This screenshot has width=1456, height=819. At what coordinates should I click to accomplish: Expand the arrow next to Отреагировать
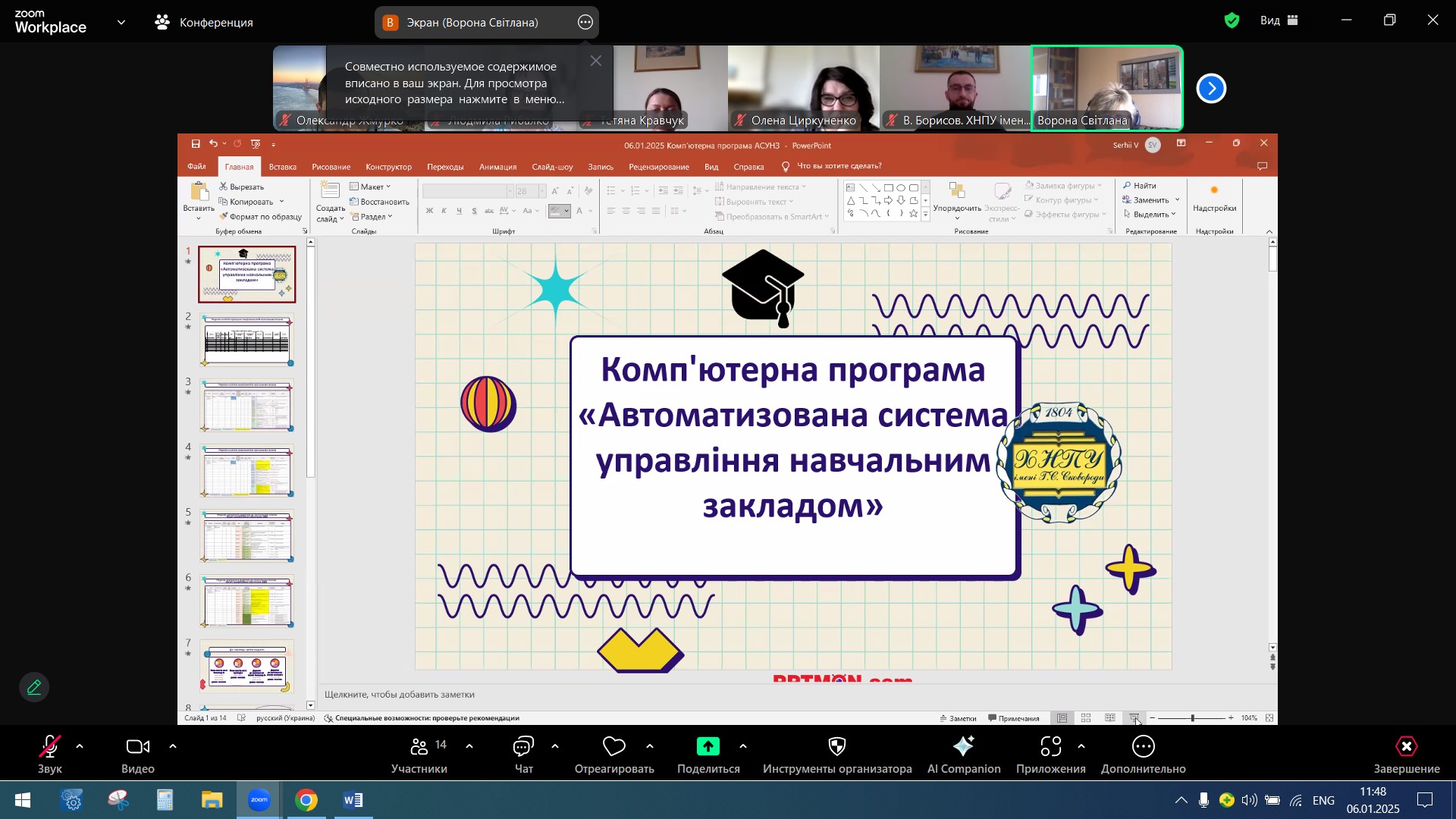pyautogui.click(x=650, y=747)
